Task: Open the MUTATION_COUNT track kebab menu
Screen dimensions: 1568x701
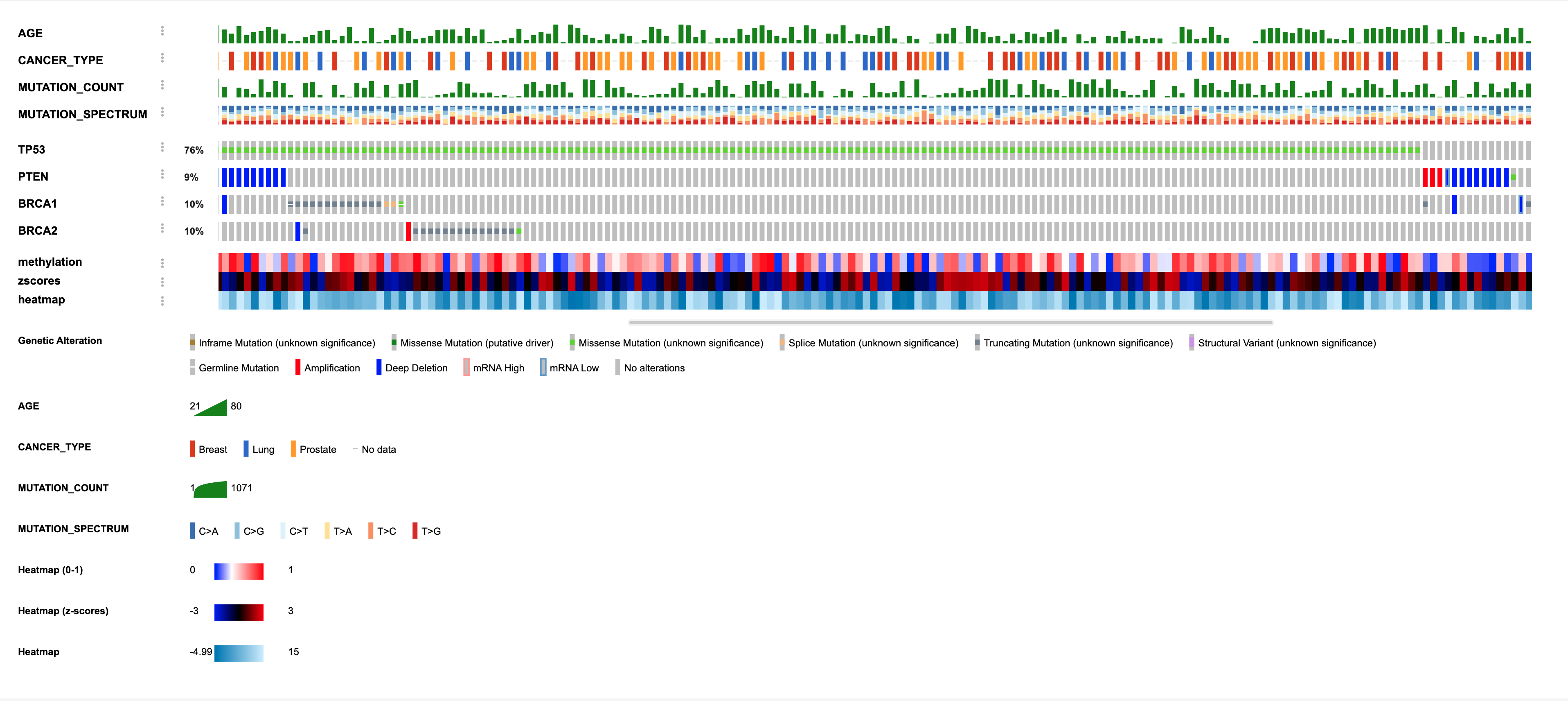Action: (162, 85)
